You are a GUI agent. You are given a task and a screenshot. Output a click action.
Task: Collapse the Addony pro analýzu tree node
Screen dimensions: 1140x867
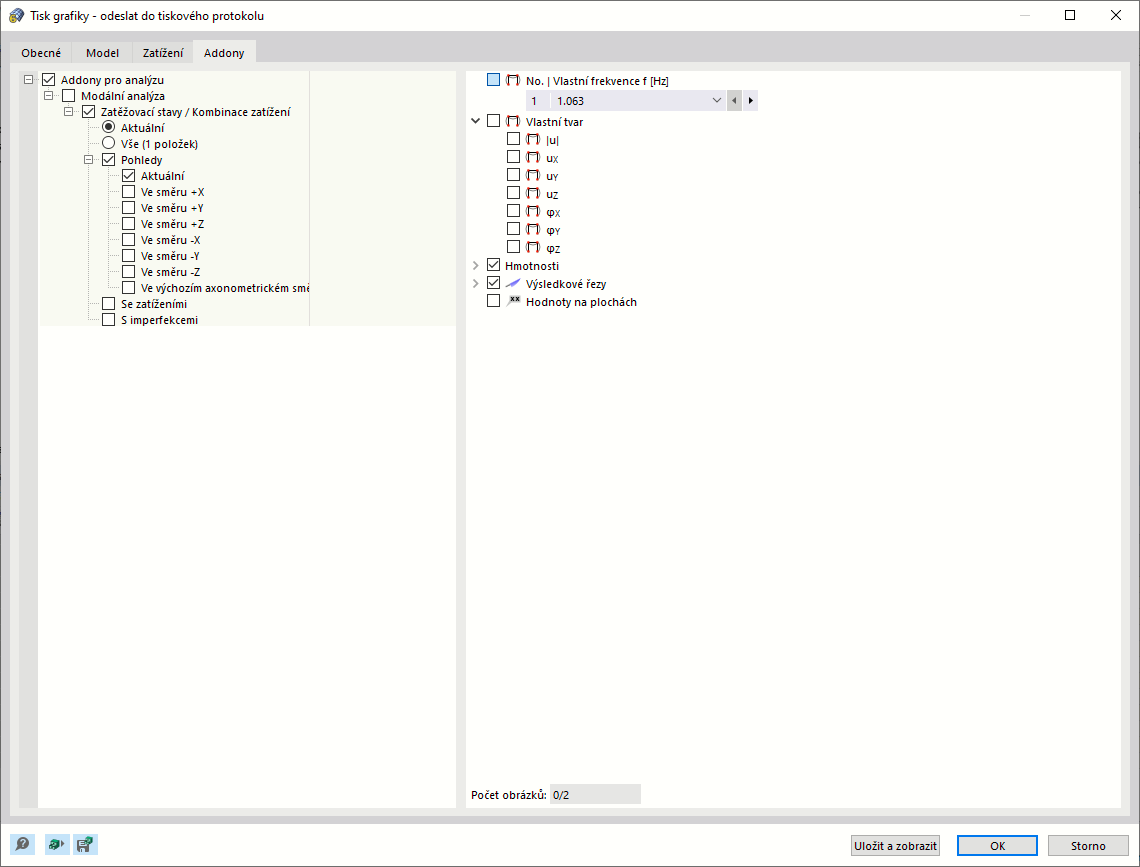pos(28,79)
